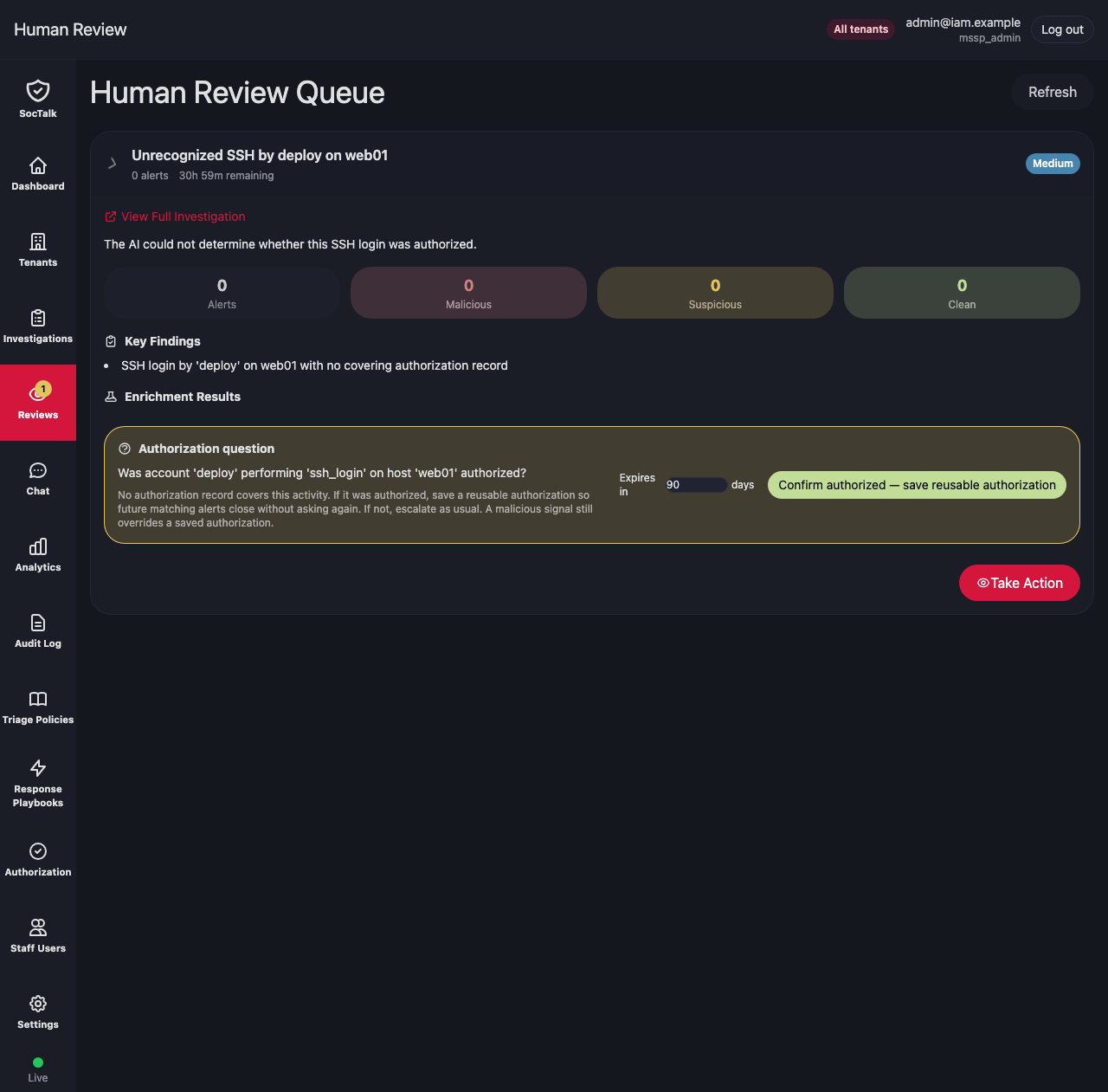
Task: Expand the Unrecognized SSH review chevron
Action: point(112,163)
